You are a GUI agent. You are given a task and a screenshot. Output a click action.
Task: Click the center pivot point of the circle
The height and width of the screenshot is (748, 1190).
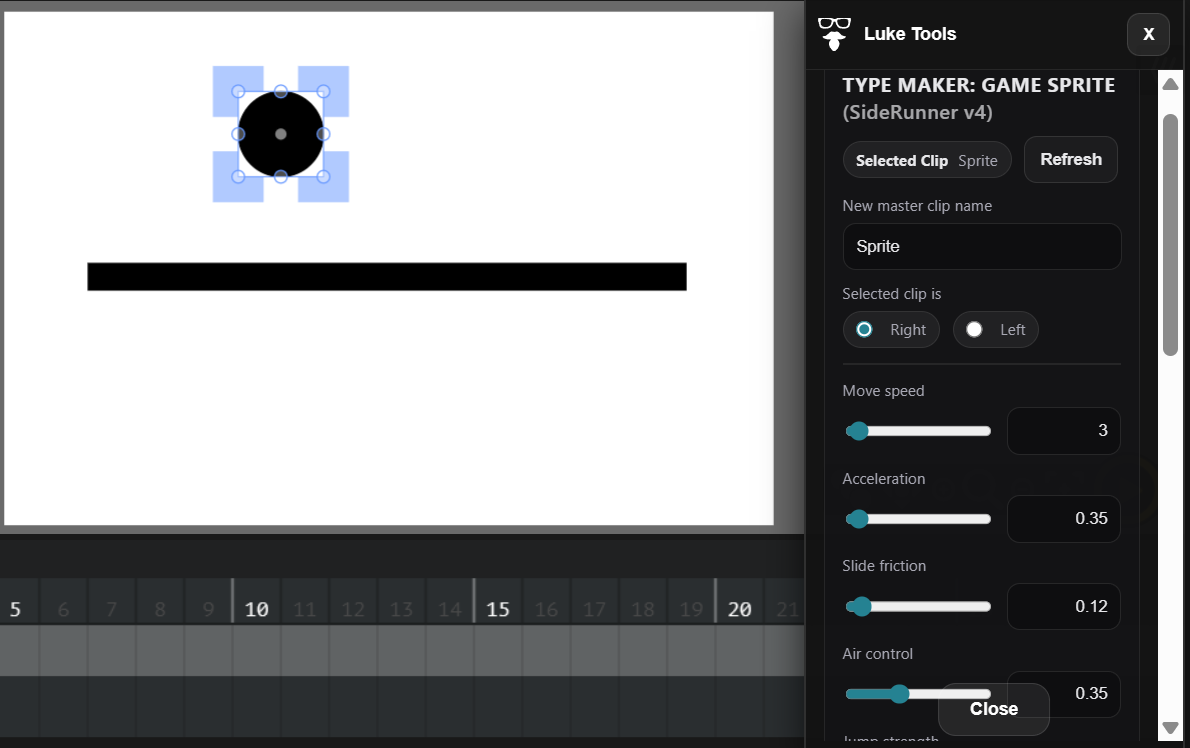tap(281, 134)
